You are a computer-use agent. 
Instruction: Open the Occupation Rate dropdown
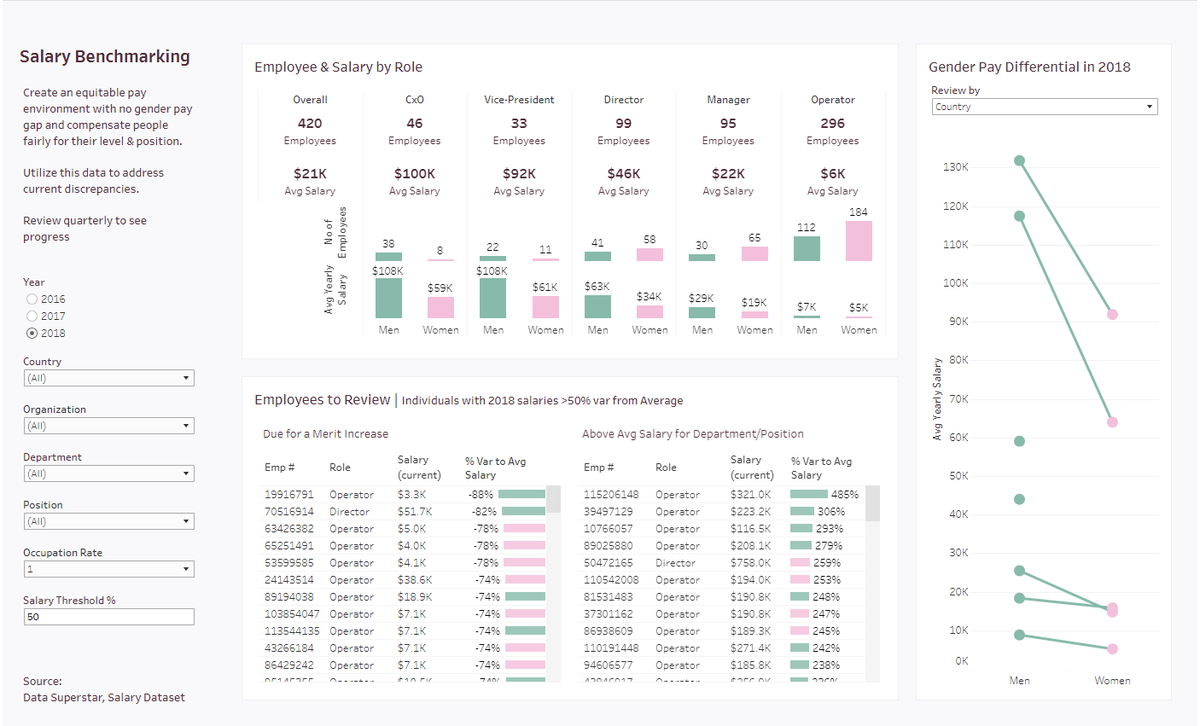(x=109, y=569)
